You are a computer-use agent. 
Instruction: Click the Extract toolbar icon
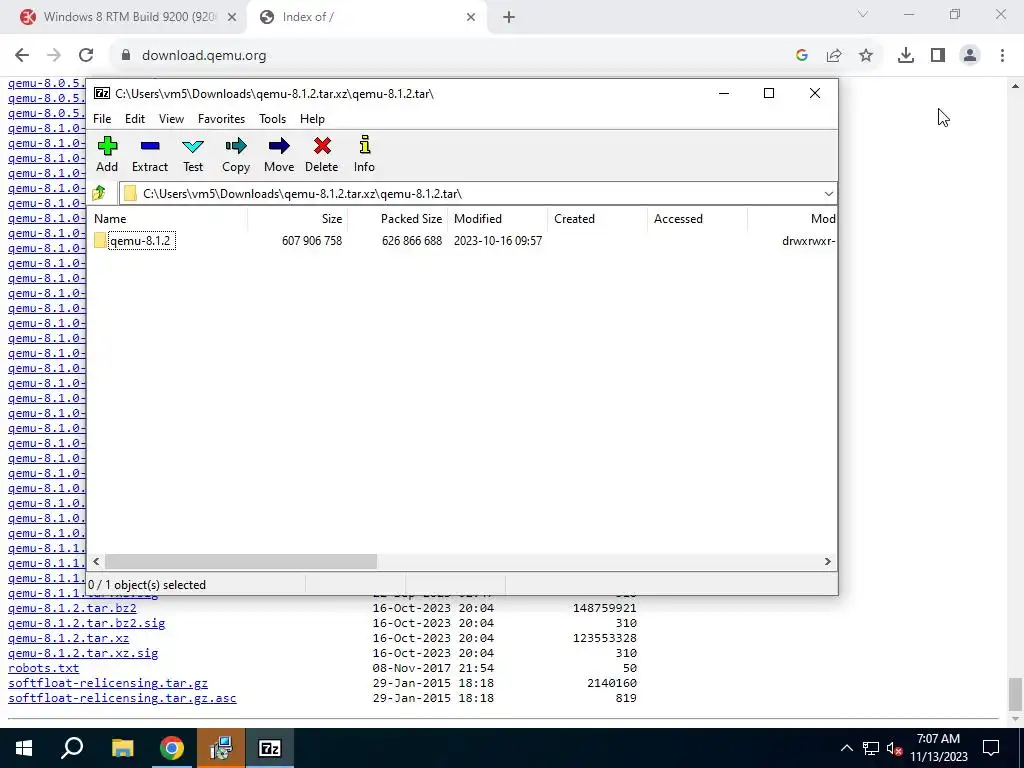[150, 154]
